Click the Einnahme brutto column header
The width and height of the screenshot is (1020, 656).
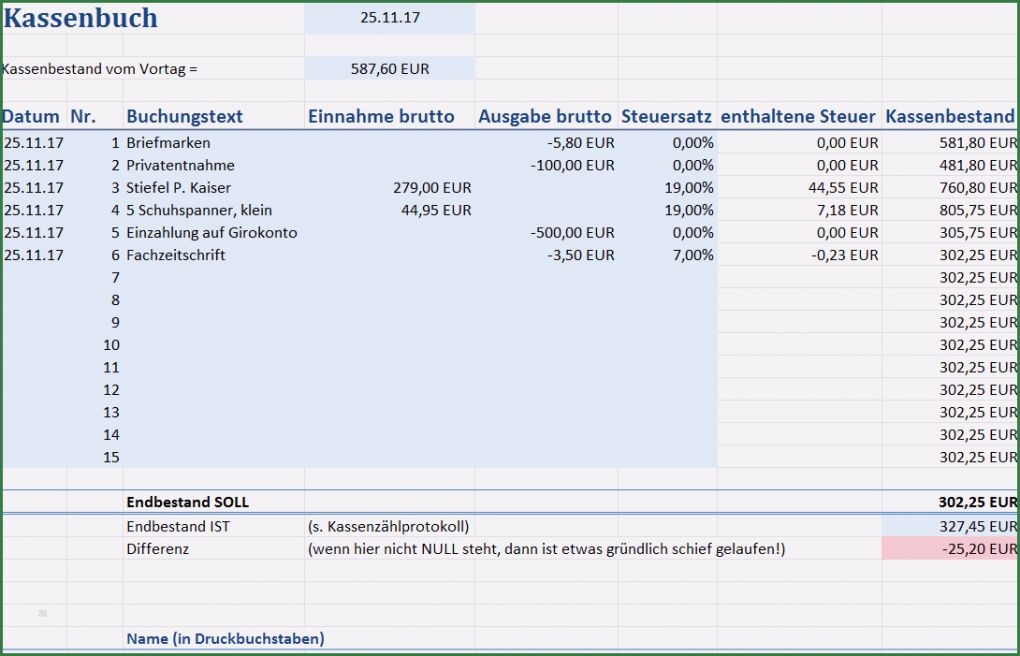tap(381, 116)
